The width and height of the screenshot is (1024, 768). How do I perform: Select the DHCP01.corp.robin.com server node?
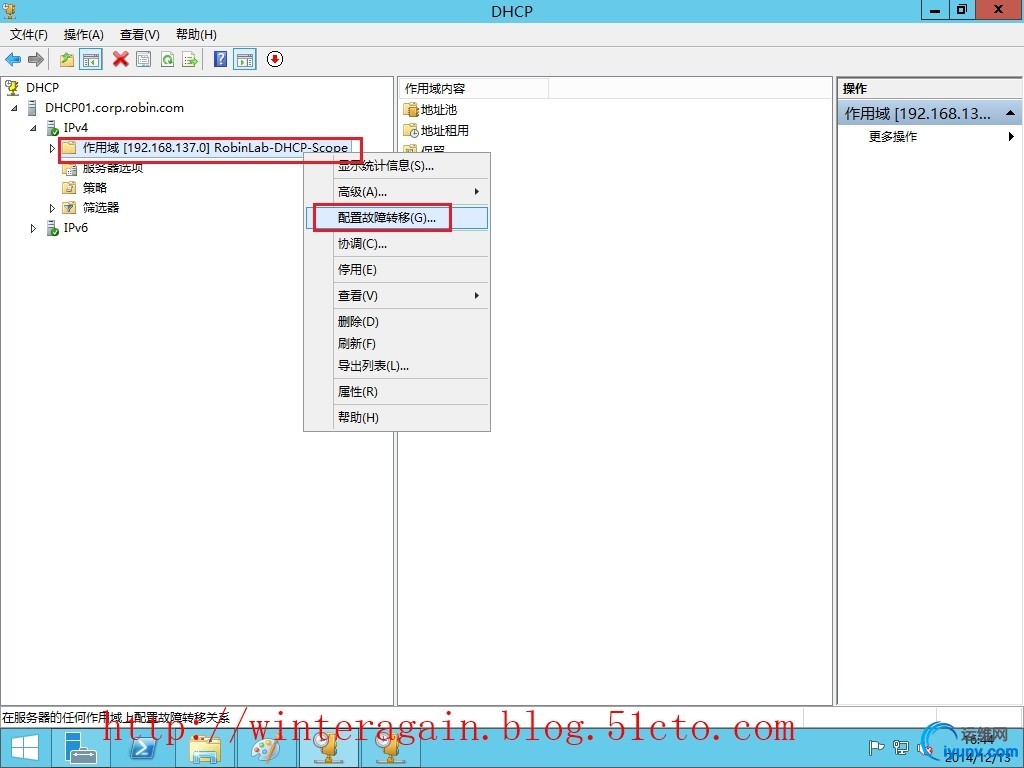pyautogui.click(x=114, y=108)
